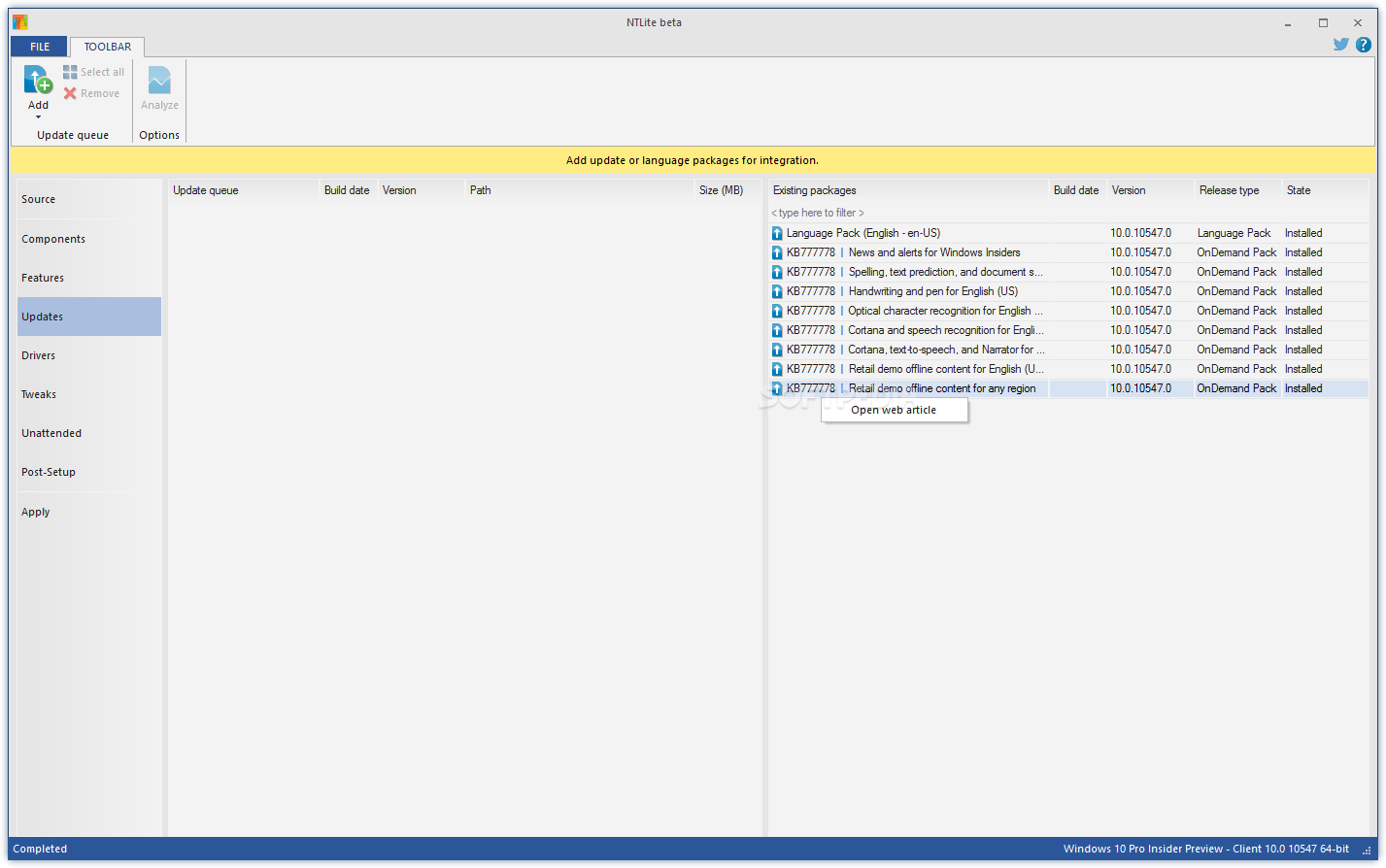Open the Unattended page
Screen dimensions: 1386x868
pyautogui.click(x=89, y=433)
